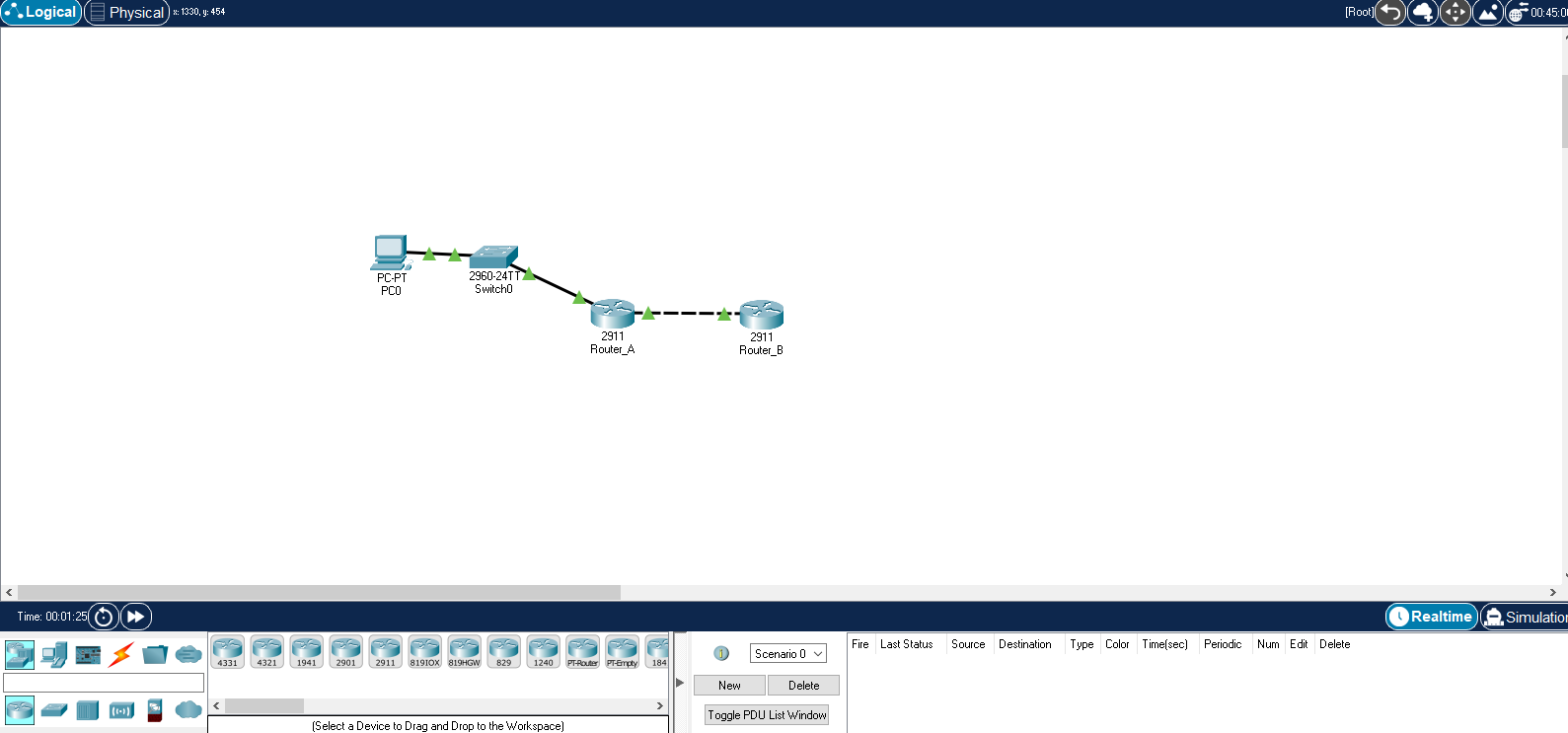1568x733 pixels.
Task: Click Toggle PDU List Window button
Action: [767, 715]
